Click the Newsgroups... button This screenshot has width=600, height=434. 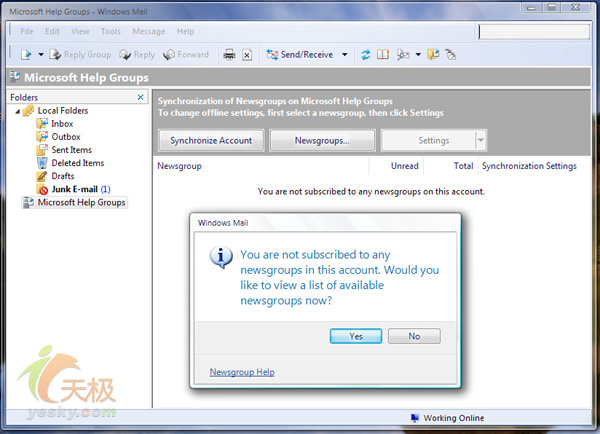[322, 140]
